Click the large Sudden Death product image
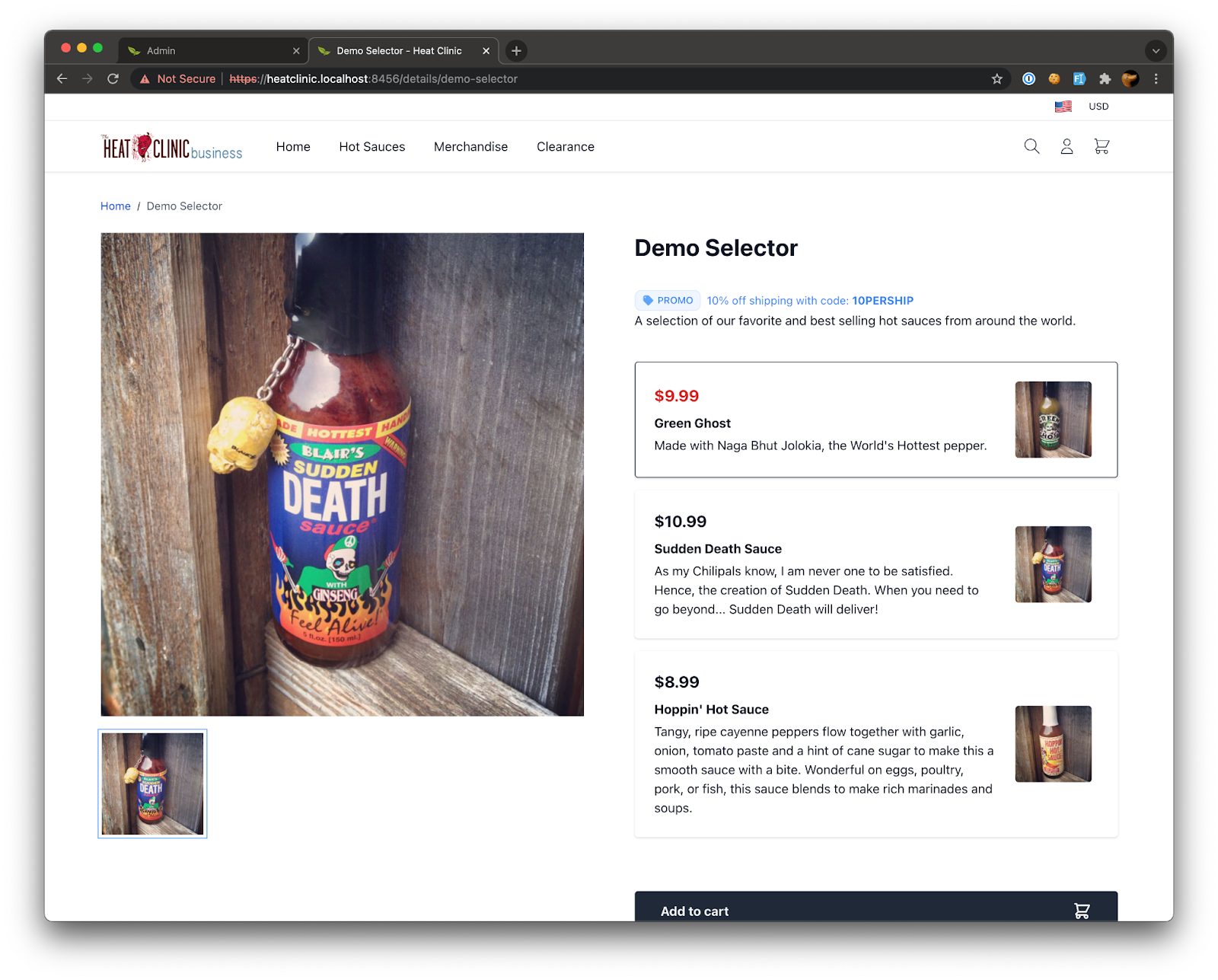1218x980 pixels. (x=342, y=474)
